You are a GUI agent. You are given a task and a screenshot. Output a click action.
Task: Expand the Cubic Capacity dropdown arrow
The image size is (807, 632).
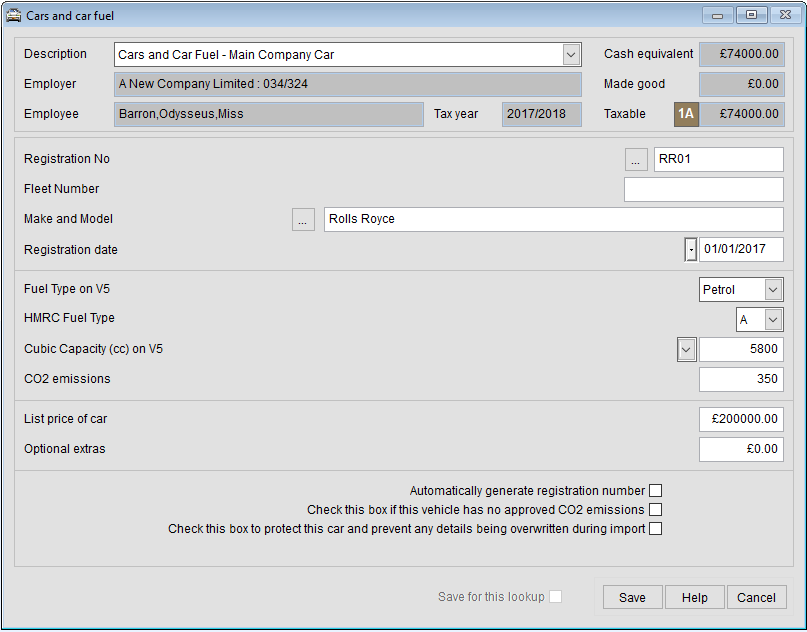[686, 349]
